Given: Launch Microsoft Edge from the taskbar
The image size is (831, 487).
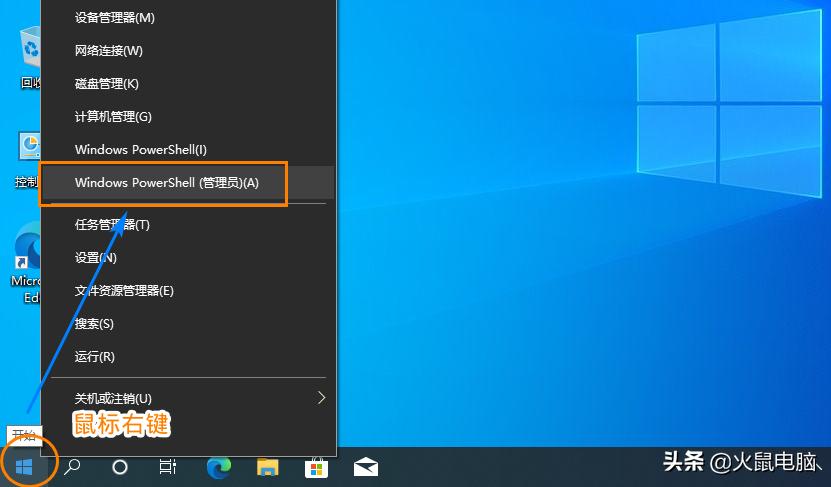Looking at the screenshot, I should 218,467.
